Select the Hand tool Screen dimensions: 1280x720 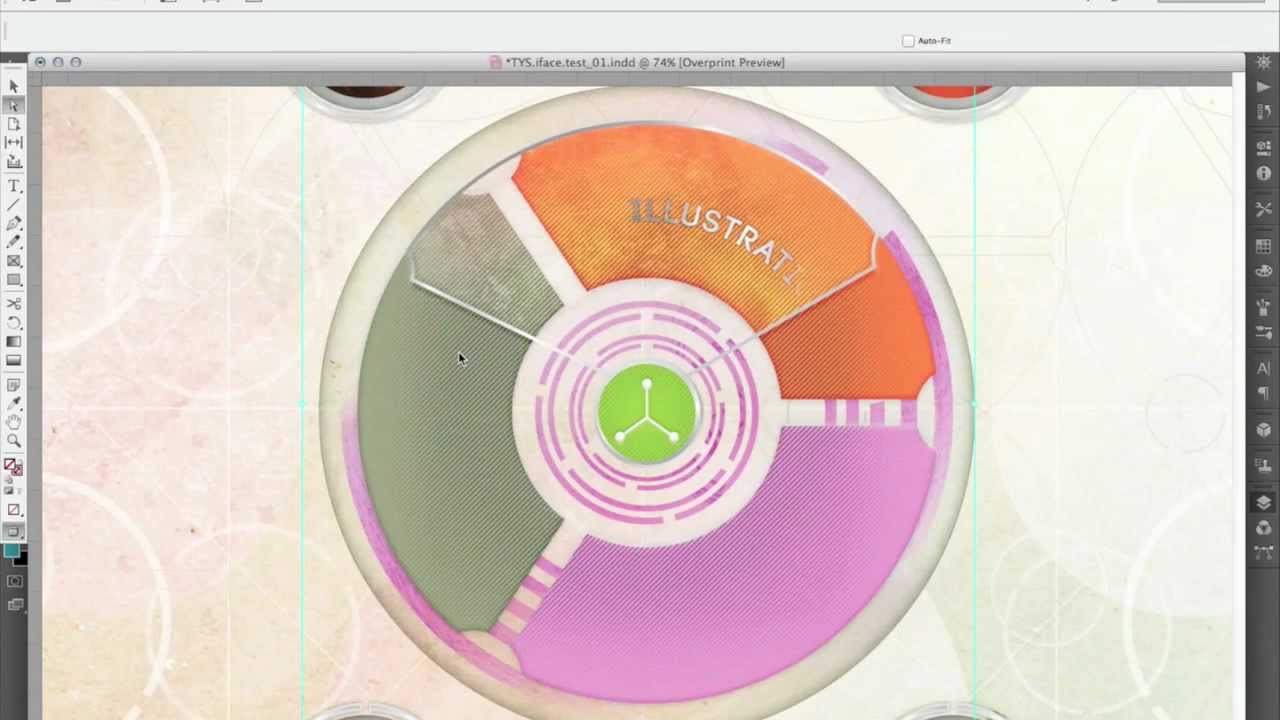(14, 422)
